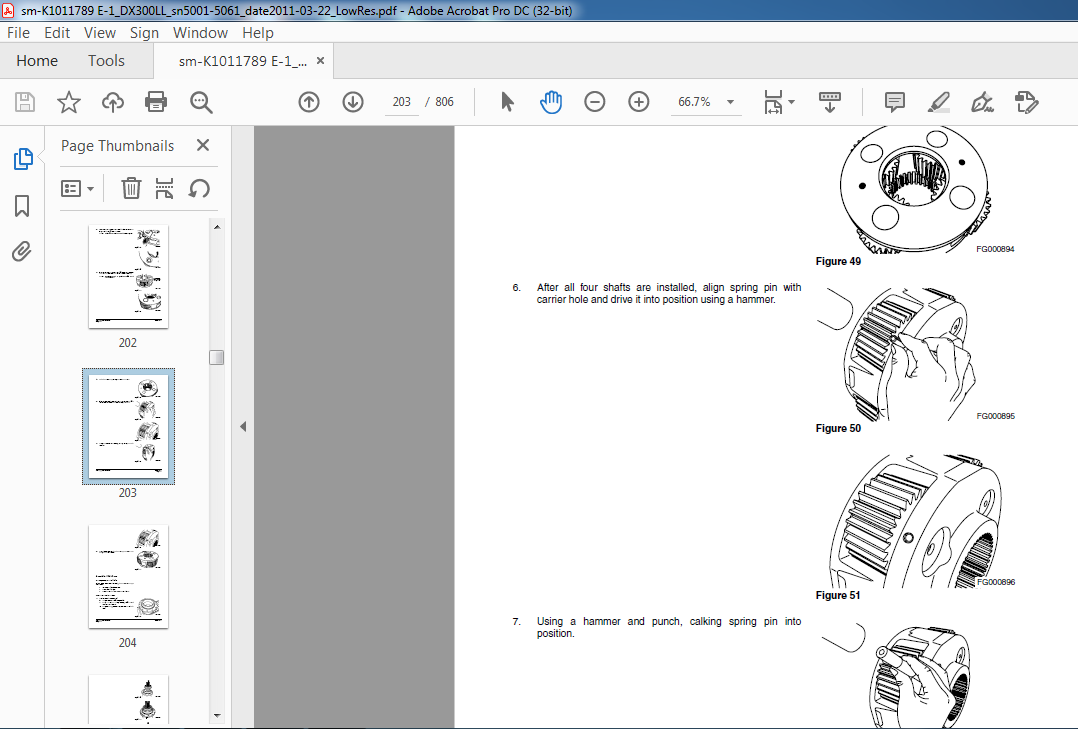Screen dimensions: 1078x729
Task: Add a comment sticky note
Action: point(894,102)
